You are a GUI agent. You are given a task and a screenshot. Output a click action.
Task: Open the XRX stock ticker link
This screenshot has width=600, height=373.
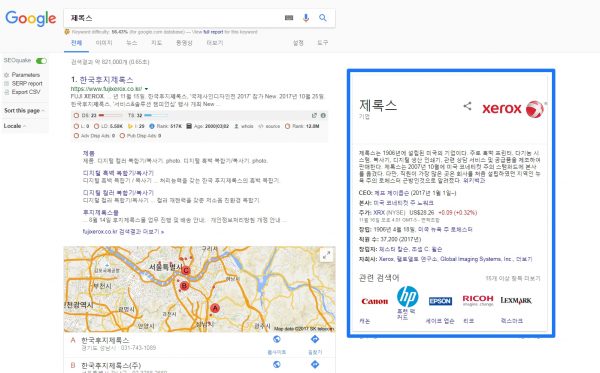coord(379,213)
